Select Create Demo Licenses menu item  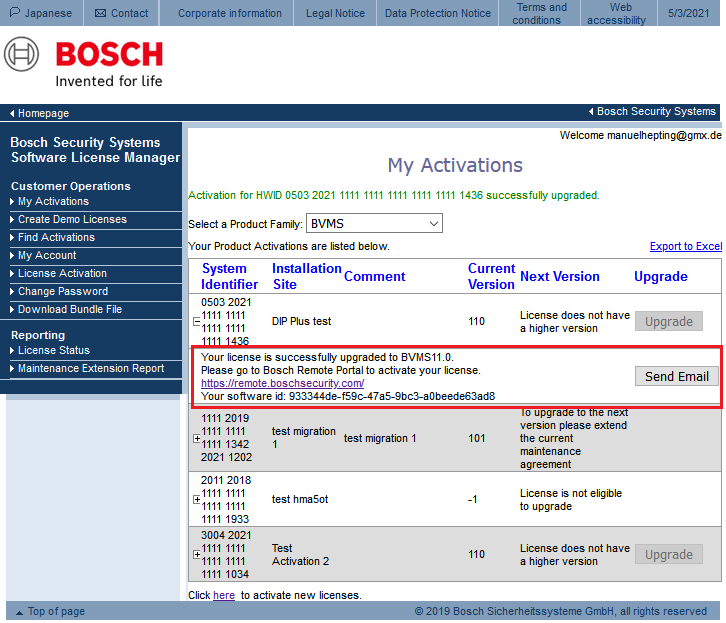pyautogui.click(x=72, y=220)
